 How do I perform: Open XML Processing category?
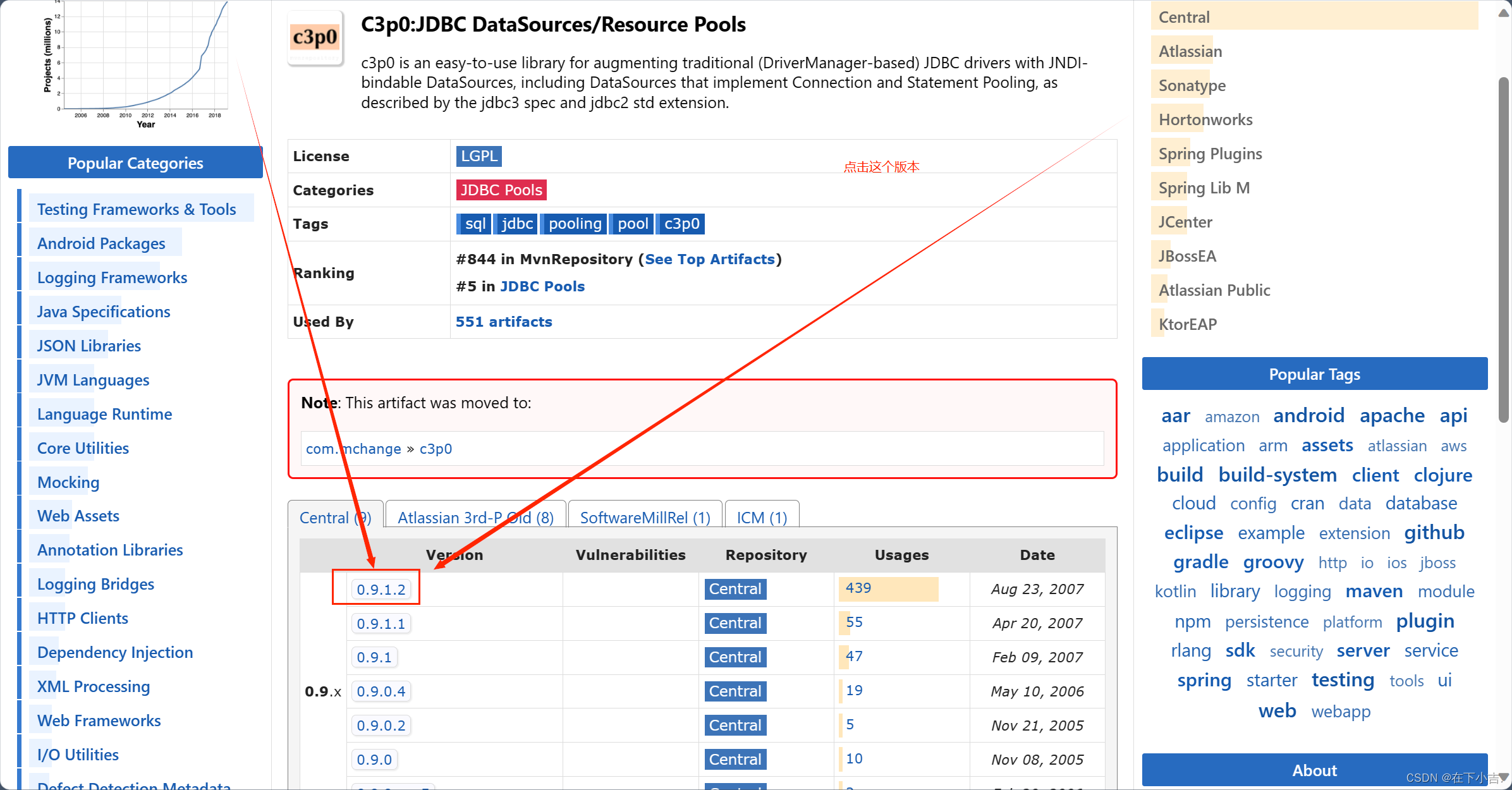[x=94, y=686]
